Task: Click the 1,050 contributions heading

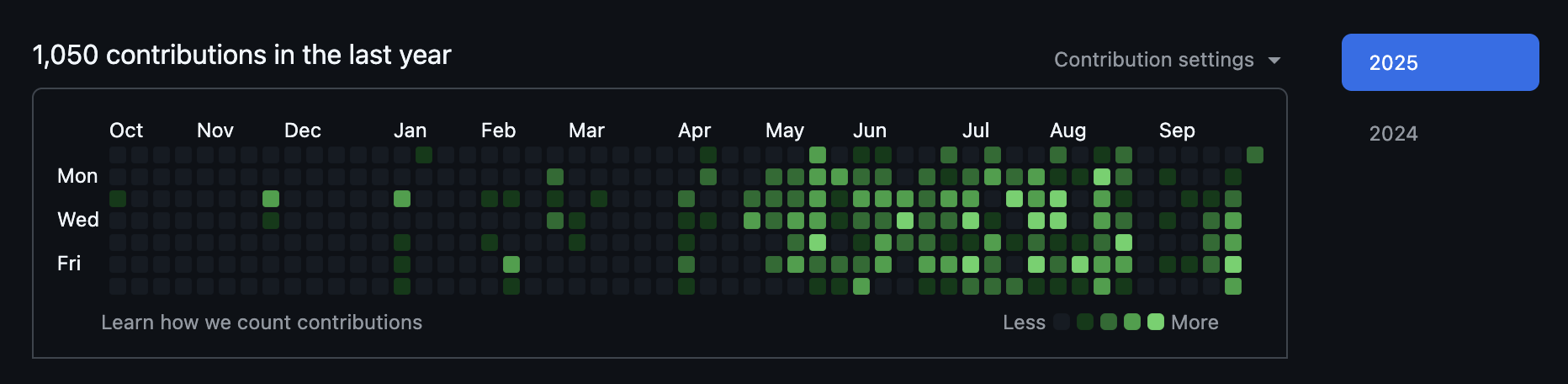Action: [x=241, y=55]
